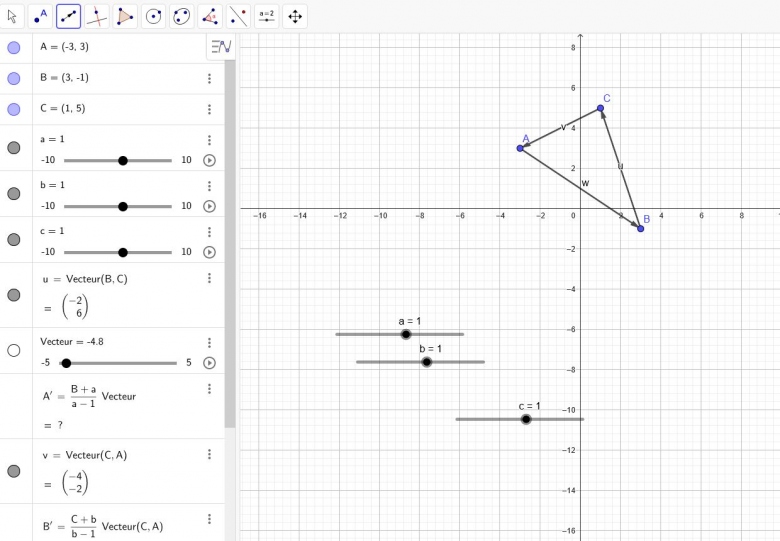Viewport: 780px width, 541px height.
Task: Show the hidden Vecteur slider object
Action: [x=14, y=350]
